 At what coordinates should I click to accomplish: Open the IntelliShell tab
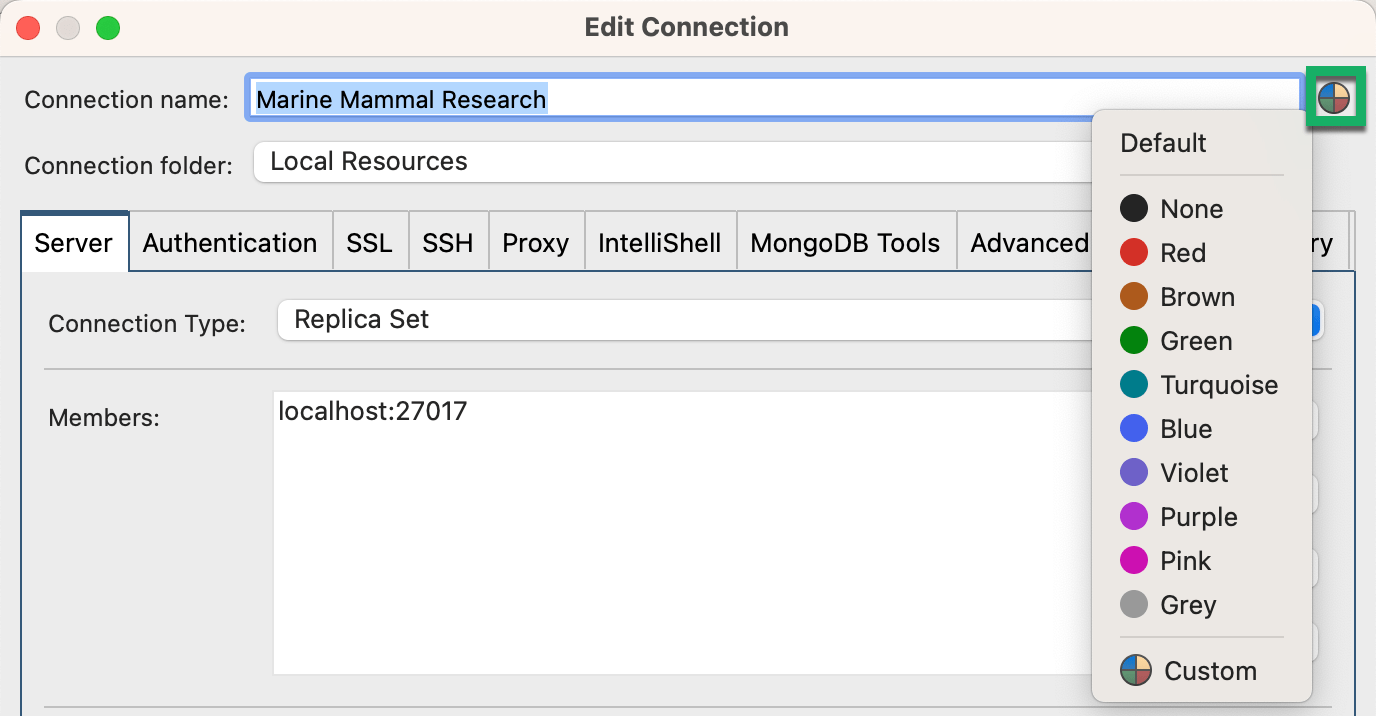pos(660,241)
